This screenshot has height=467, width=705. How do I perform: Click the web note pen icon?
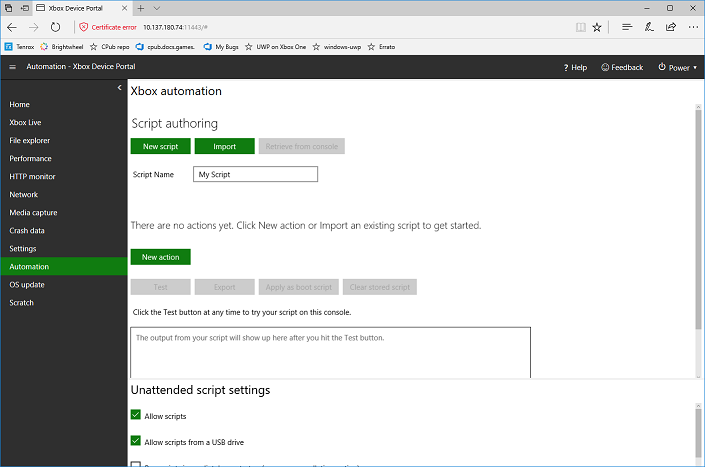649,27
